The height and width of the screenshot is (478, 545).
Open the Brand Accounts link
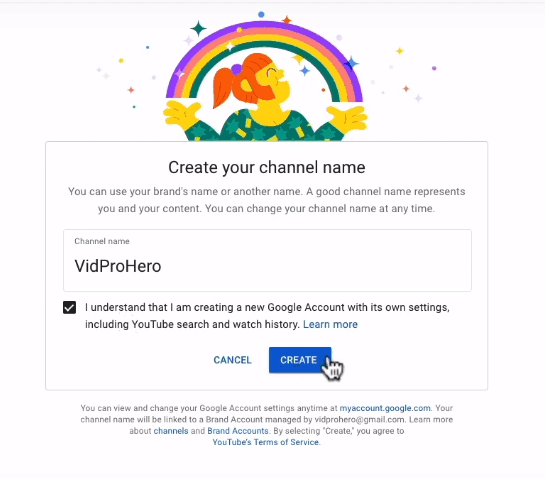(x=238, y=431)
